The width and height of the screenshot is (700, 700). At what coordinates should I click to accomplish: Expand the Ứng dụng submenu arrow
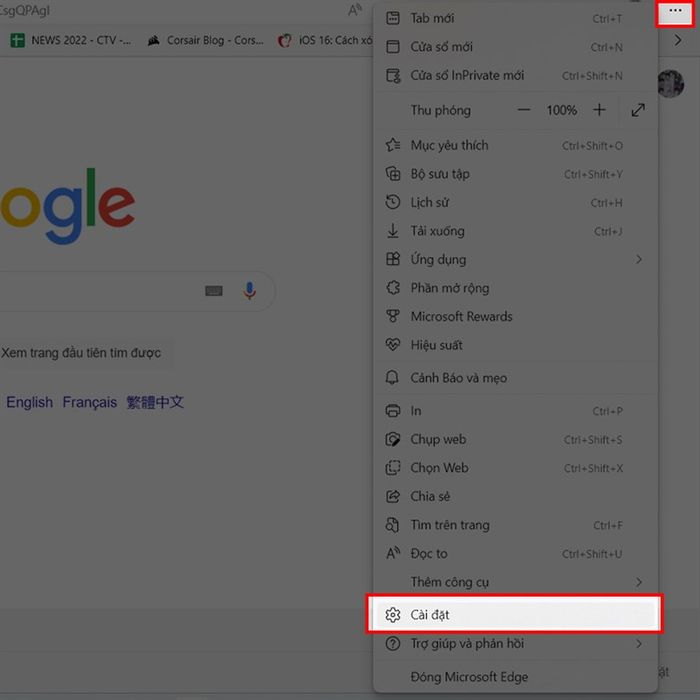639,259
